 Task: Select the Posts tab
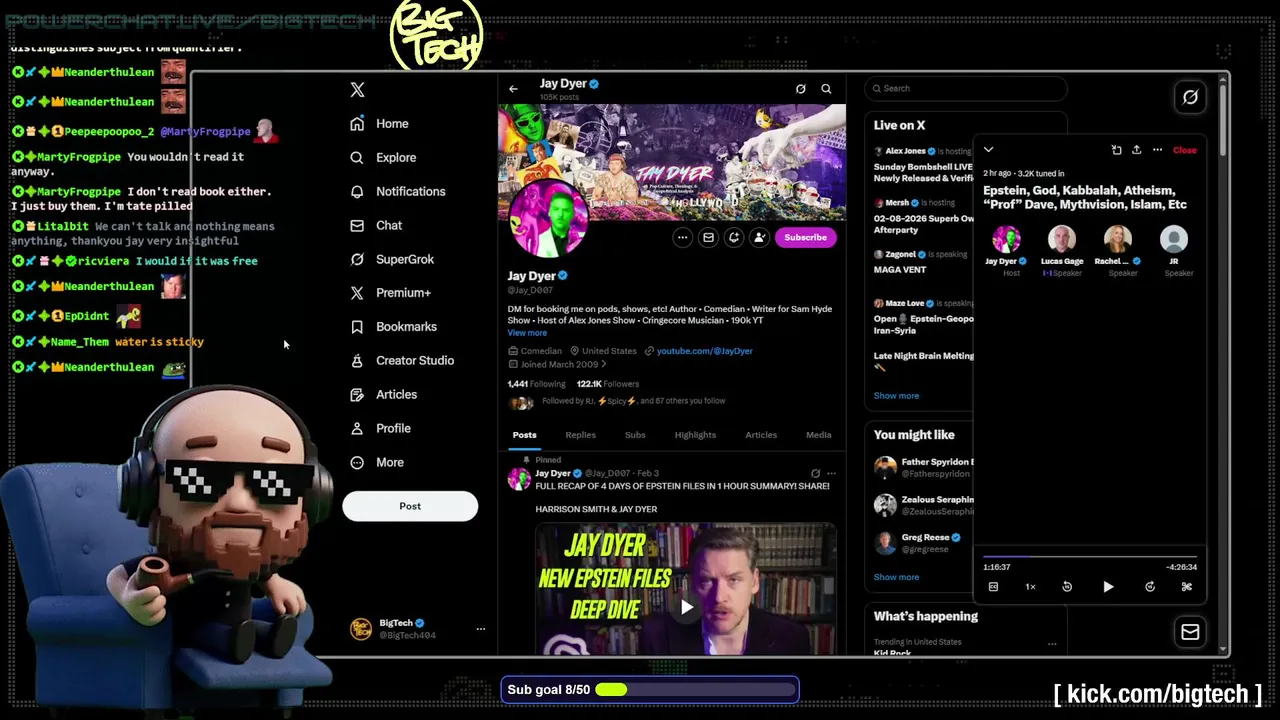pos(524,435)
